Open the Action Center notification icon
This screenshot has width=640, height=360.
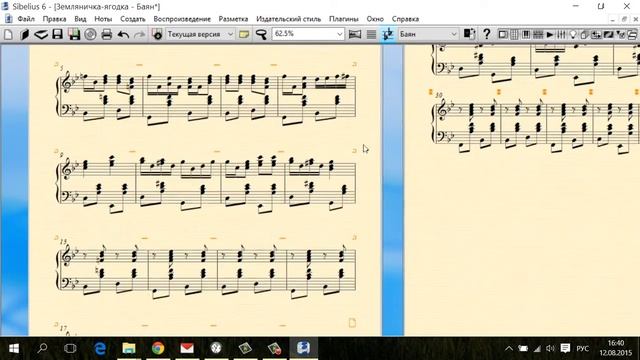tap(565, 348)
